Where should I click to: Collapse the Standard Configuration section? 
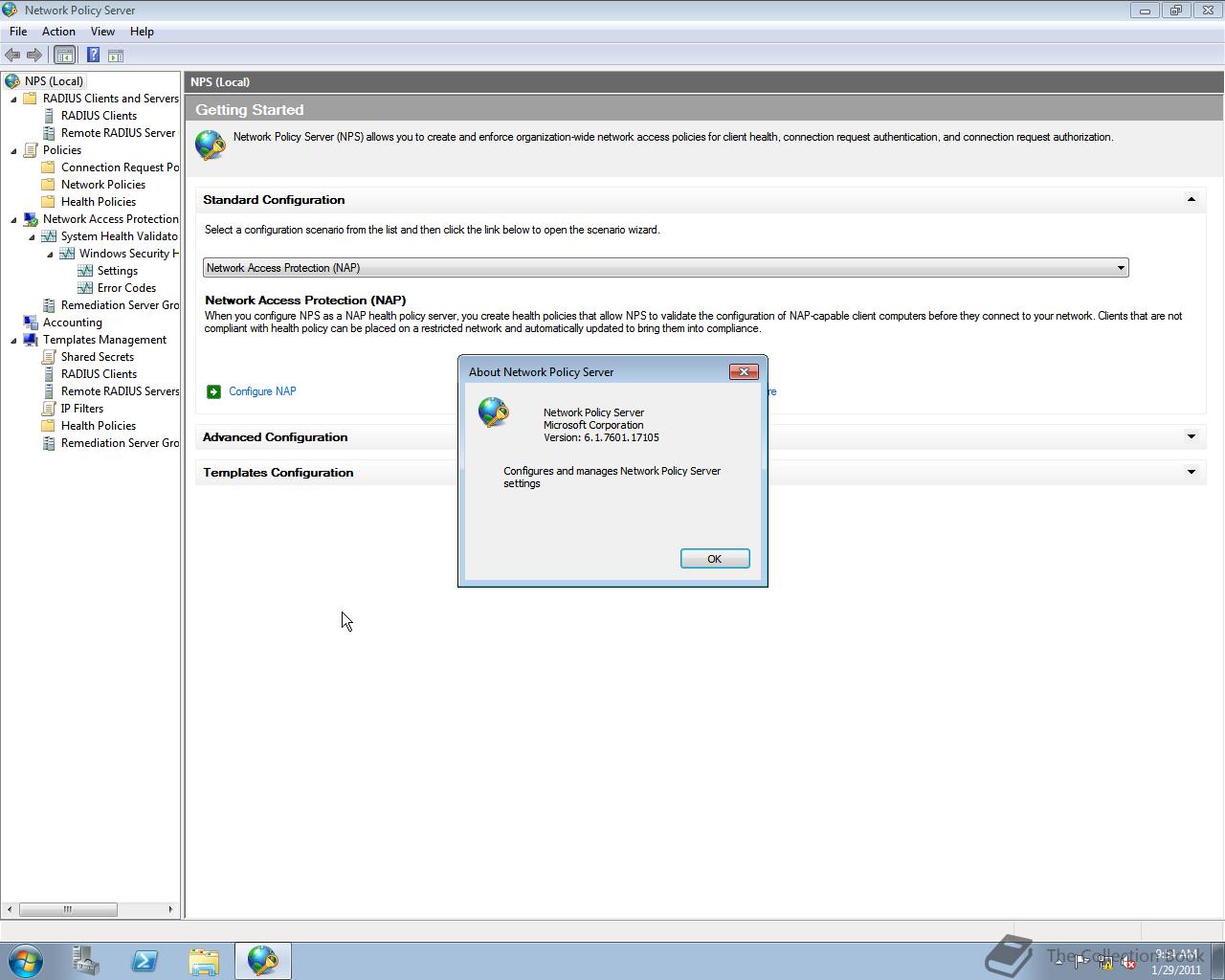[x=1192, y=200]
